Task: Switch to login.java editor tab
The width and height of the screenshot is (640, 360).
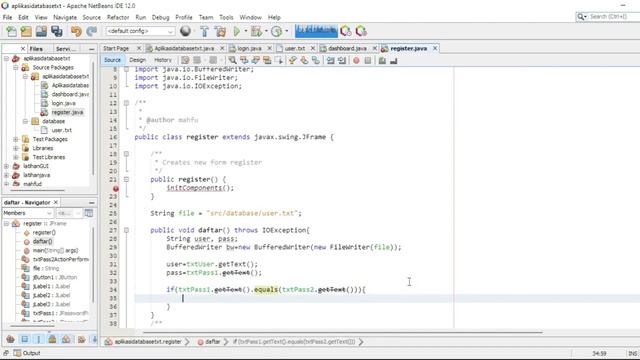Action: tap(249, 48)
